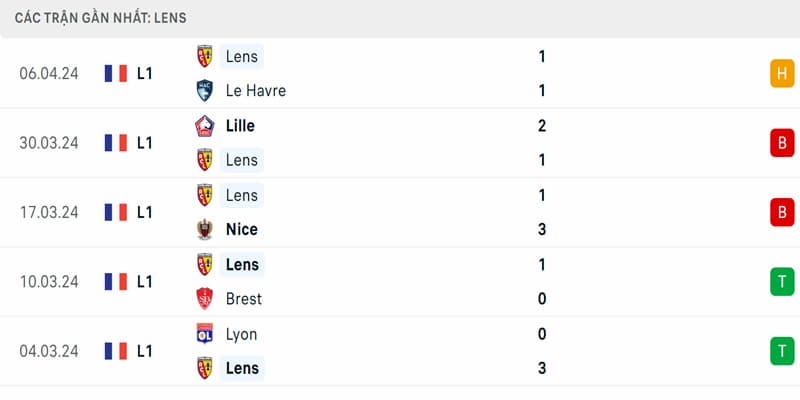Click red B badge for Lille match
Image resolution: width=800 pixels, height=400 pixels.
pos(782,143)
